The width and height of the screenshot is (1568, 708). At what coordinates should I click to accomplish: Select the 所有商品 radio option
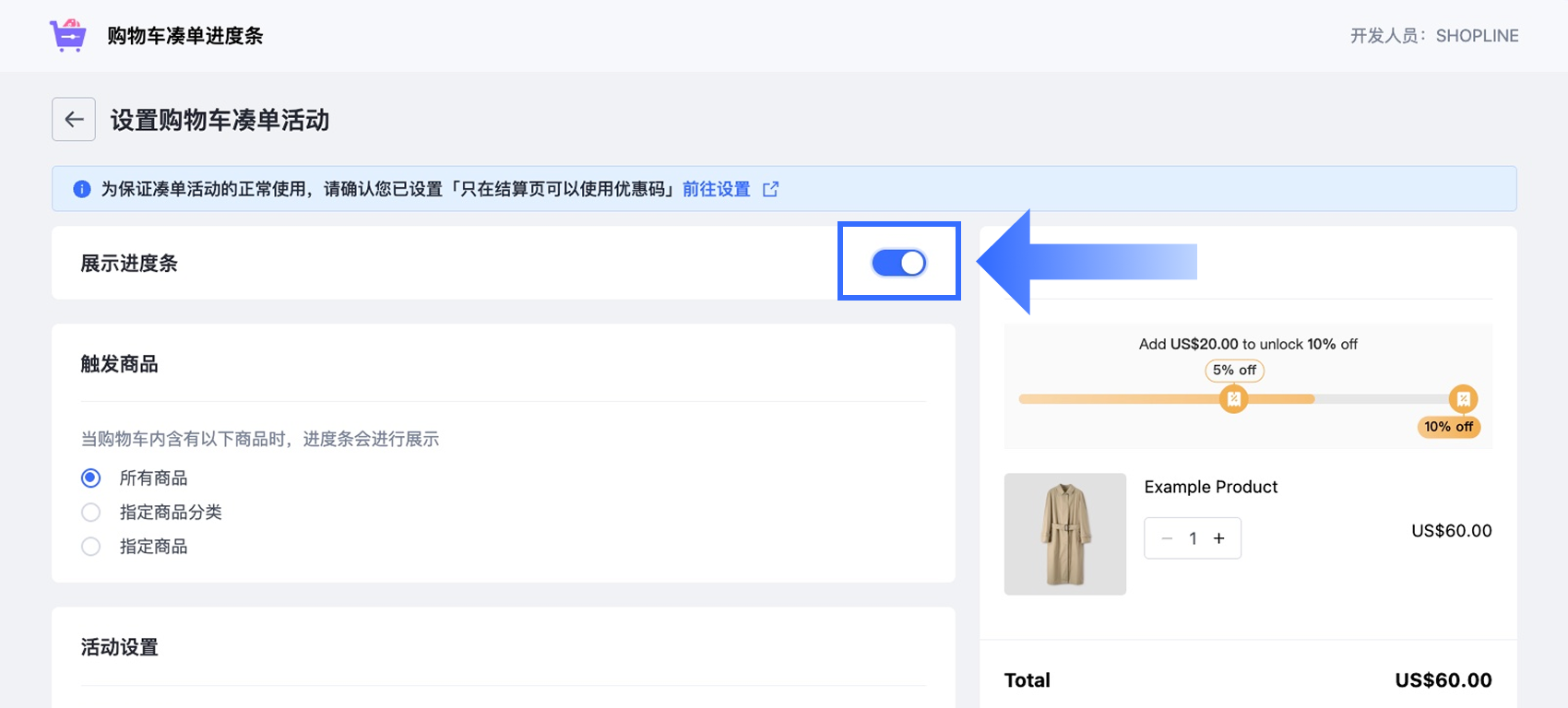(x=91, y=478)
